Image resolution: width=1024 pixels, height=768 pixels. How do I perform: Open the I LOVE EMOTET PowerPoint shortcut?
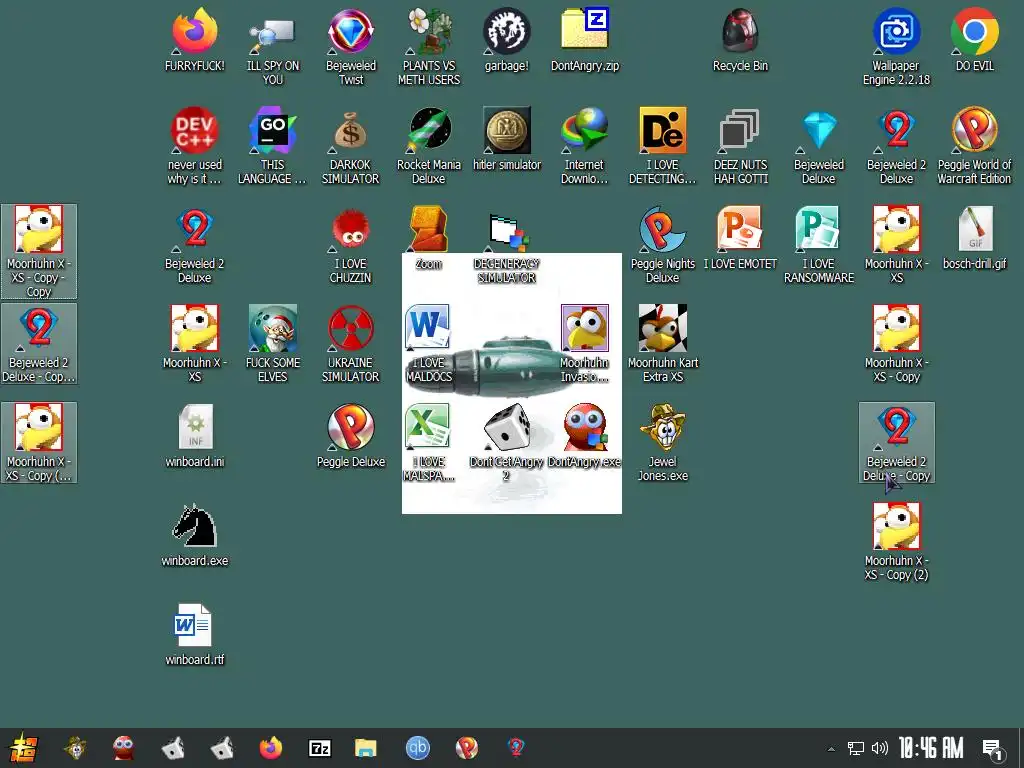click(x=741, y=238)
